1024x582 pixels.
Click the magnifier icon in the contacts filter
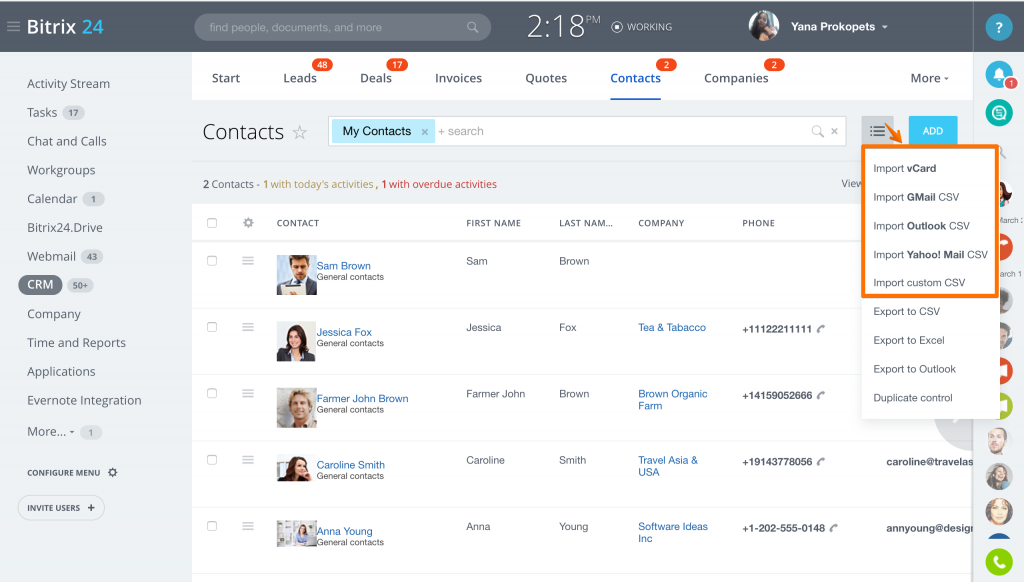tap(817, 131)
